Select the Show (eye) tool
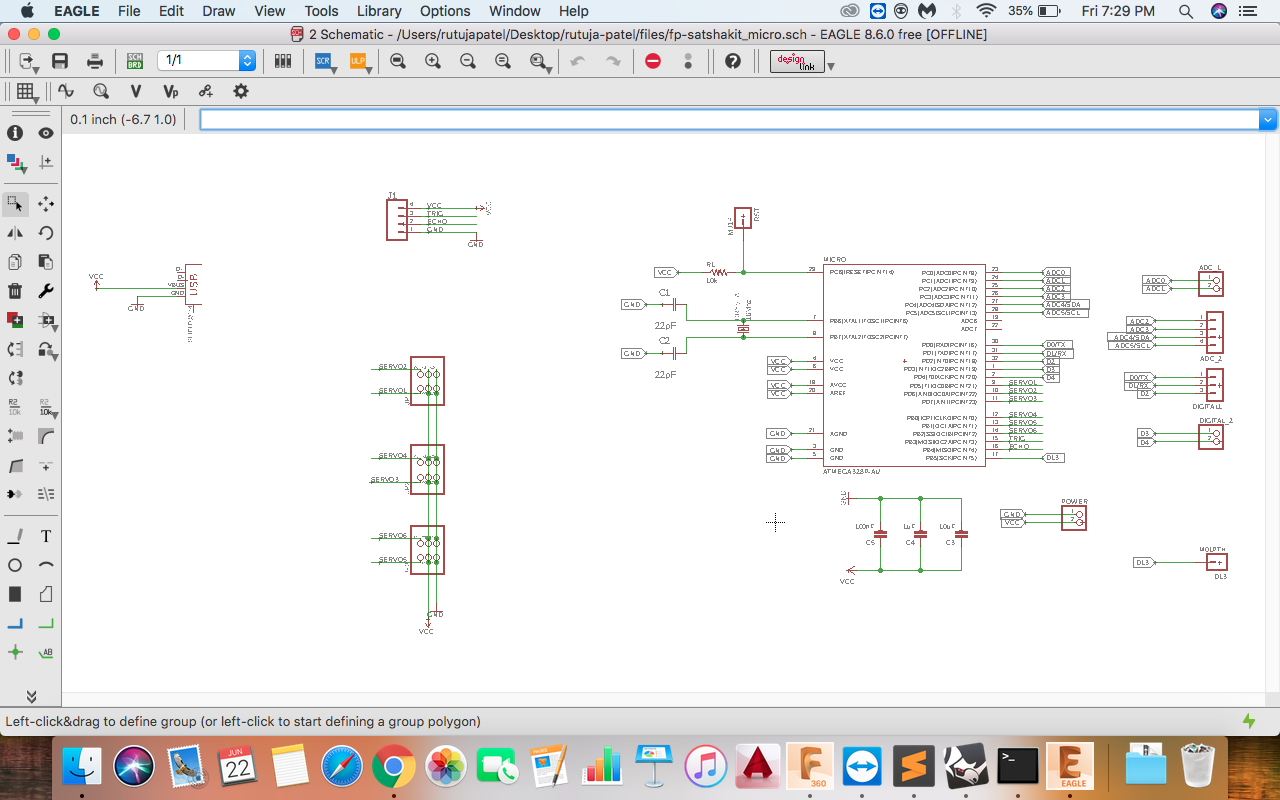Image resolution: width=1280 pixels, height=800 pixels. pyautogui.click(x=46, y=133)
